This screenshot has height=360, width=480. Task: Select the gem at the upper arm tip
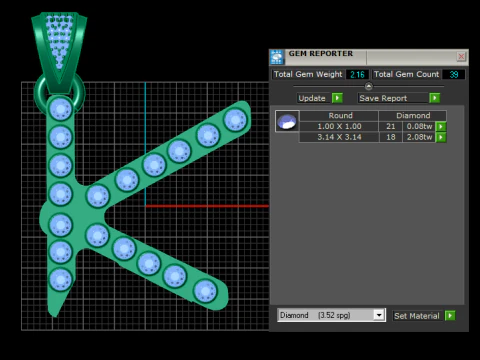pyautogui.click(x=235, y=120)
